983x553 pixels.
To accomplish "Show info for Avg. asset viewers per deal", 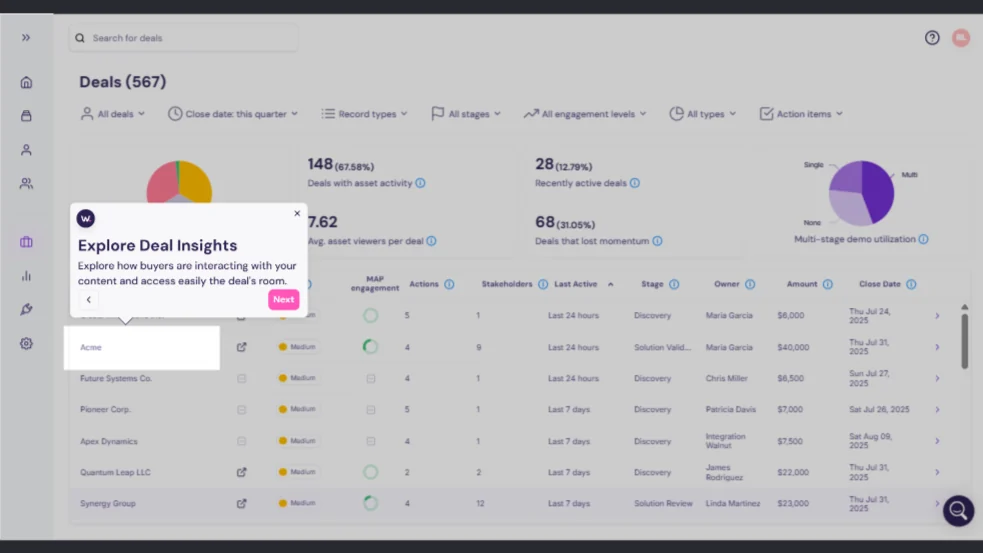I will pyautogui.click(x=431, y=241).
